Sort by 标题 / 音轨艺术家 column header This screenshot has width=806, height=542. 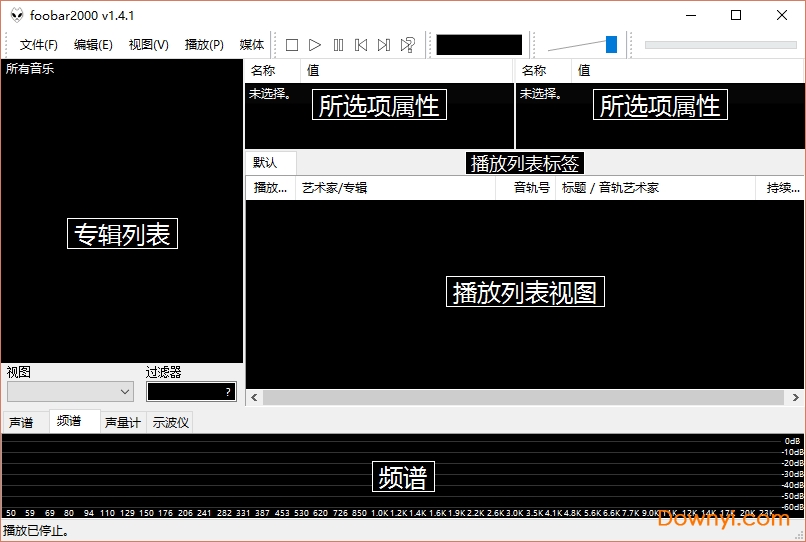pyautogui.click(x=655, y=188)
